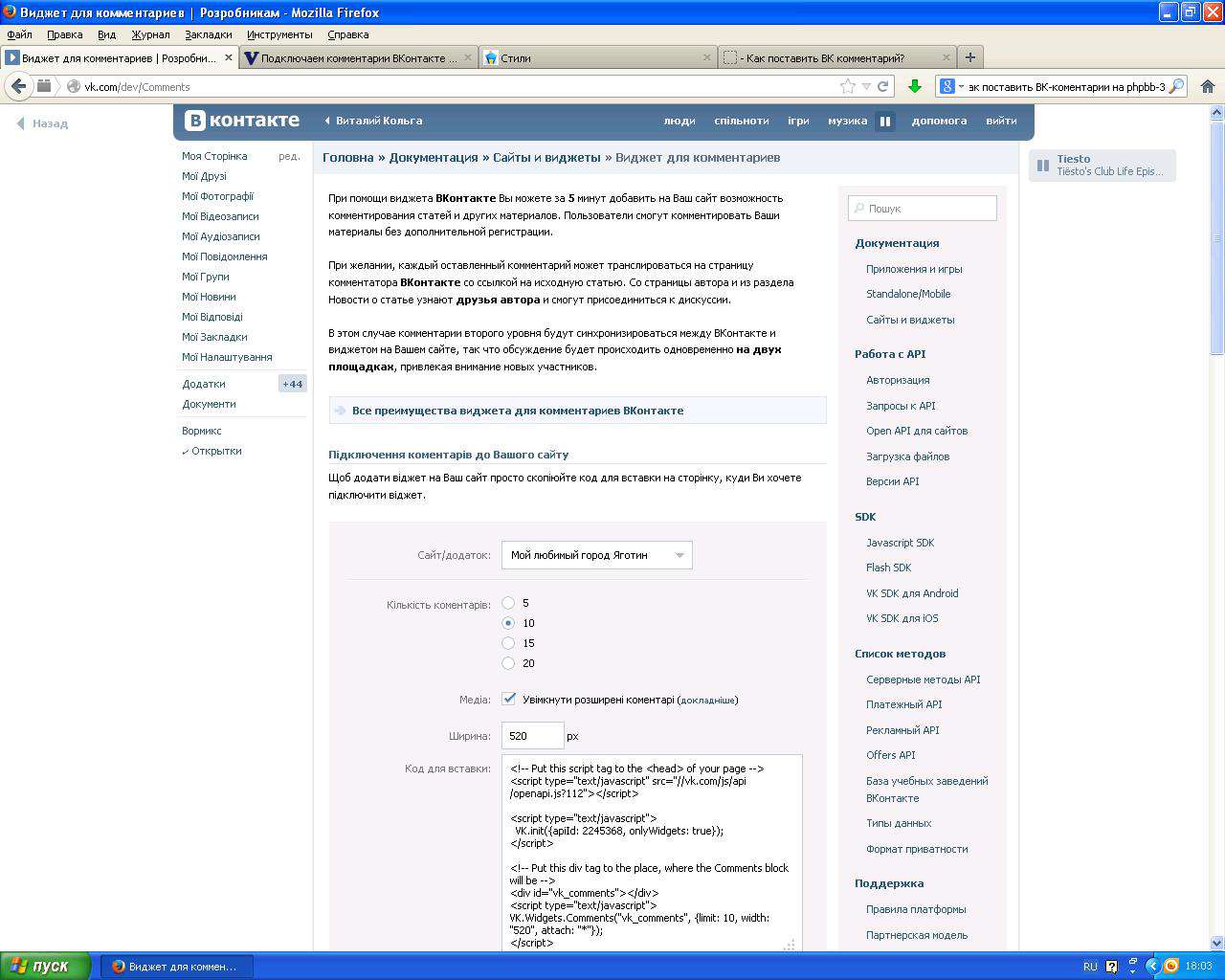The image size is (1225, 980).
Task: Click scrollbar down arrow at bottom right
Action: 1217,943
